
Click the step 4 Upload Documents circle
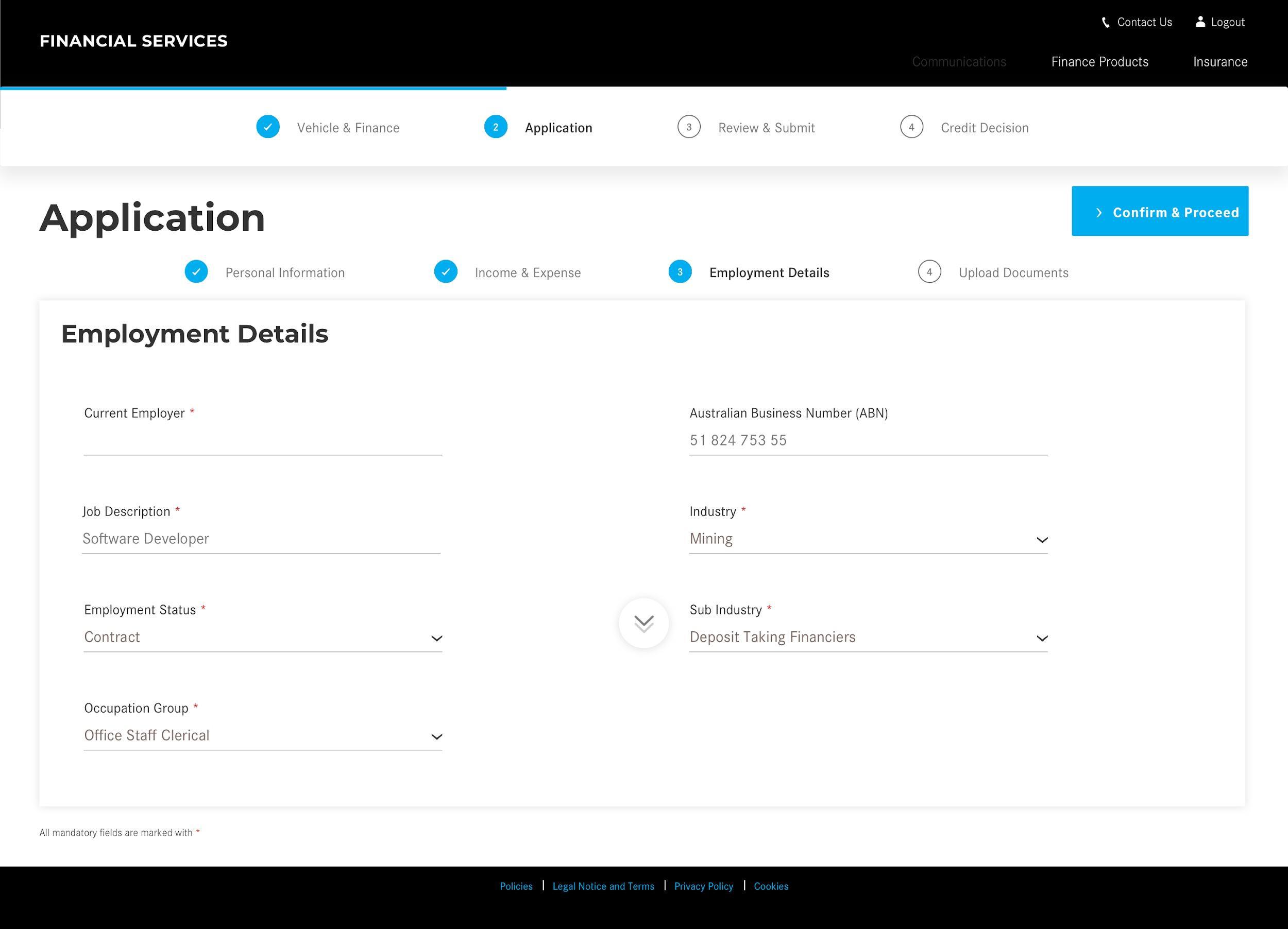(929, 272)
